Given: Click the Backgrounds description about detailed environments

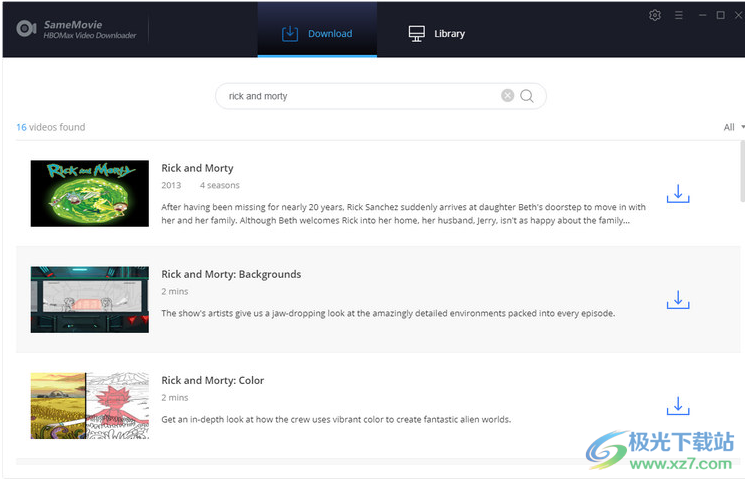Looking at the screenshot, I should point(388,313).
